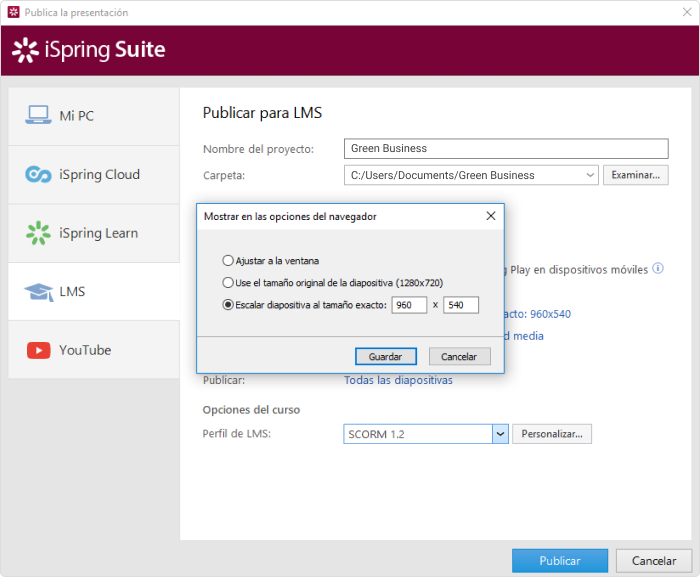The image size is (700, 577).
Task: Click the Examinar... button
Action: pyautogui.click(x=636, y=175)
